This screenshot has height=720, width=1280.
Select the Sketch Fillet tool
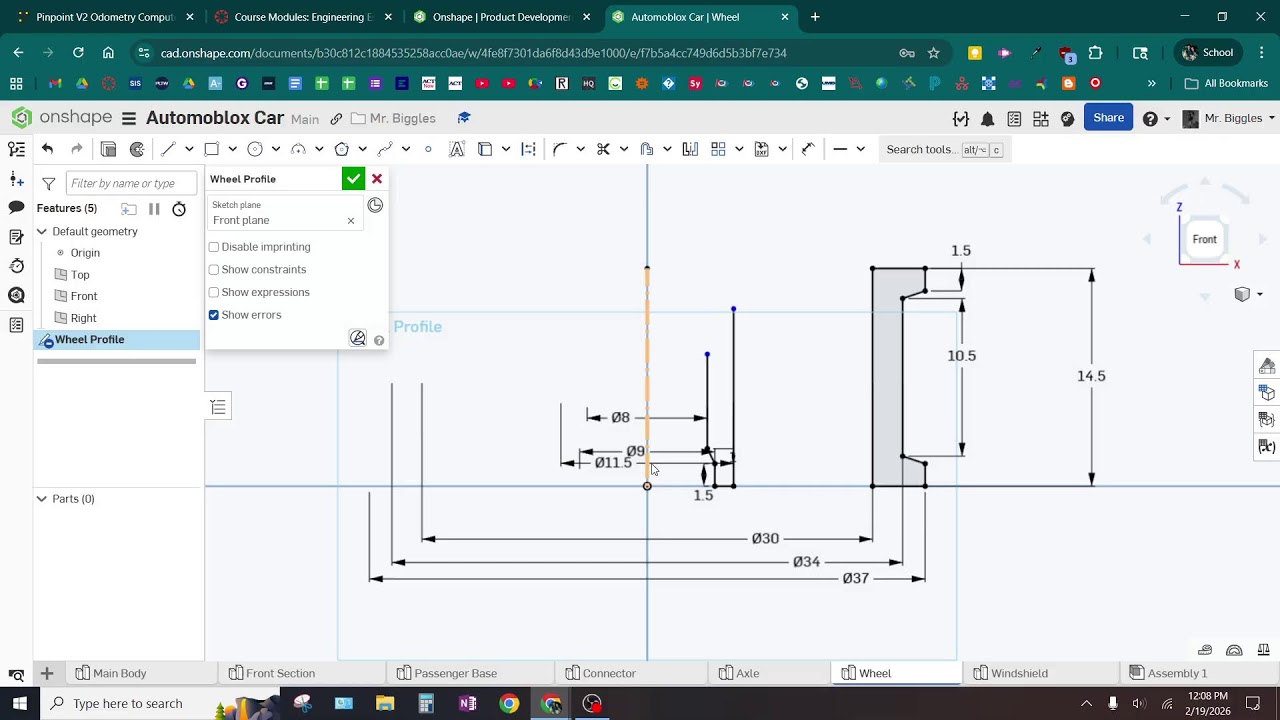[560, 149]
